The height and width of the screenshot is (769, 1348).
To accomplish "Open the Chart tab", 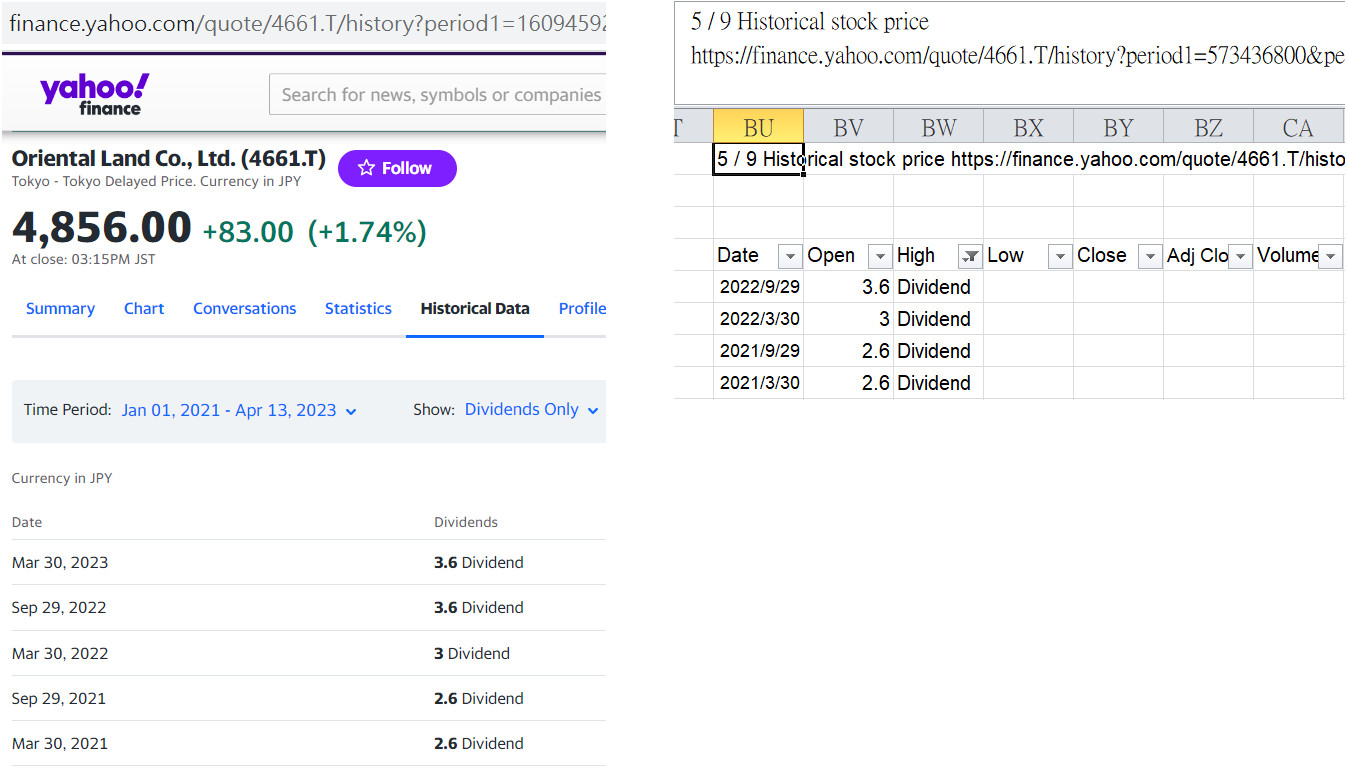I will [x=144, y=308].
